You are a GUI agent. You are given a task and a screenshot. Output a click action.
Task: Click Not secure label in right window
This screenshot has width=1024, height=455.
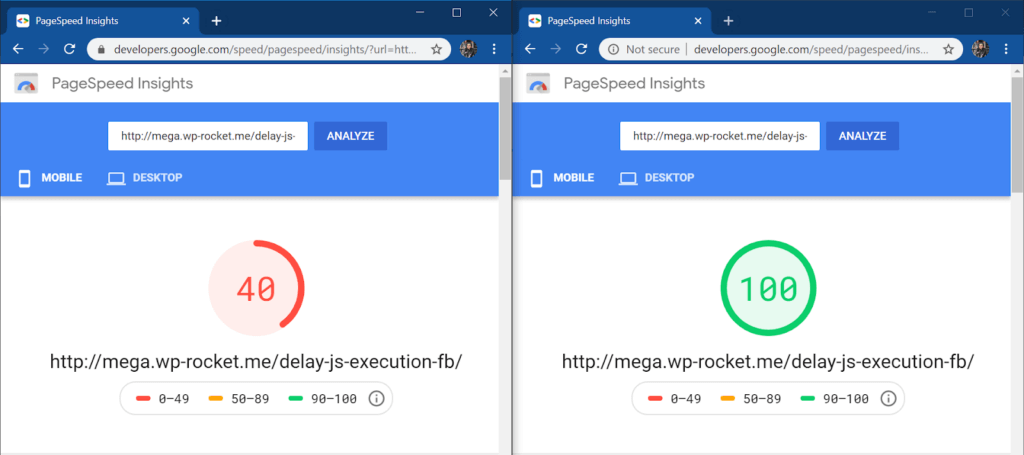[652, 49]
